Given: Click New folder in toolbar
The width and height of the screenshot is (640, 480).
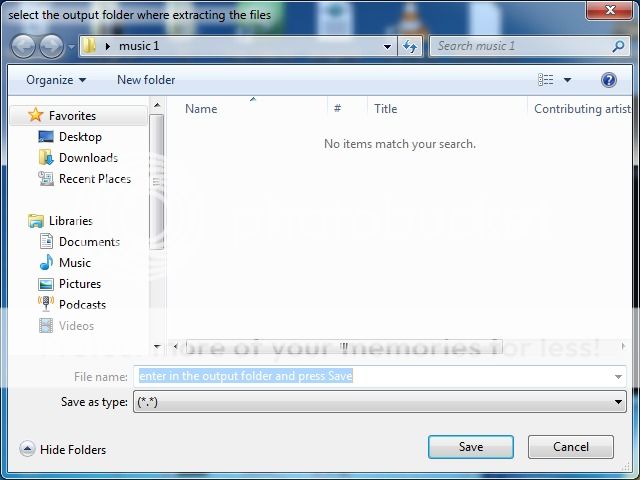Looking at the screenshot, I should [x=146, y=80].
